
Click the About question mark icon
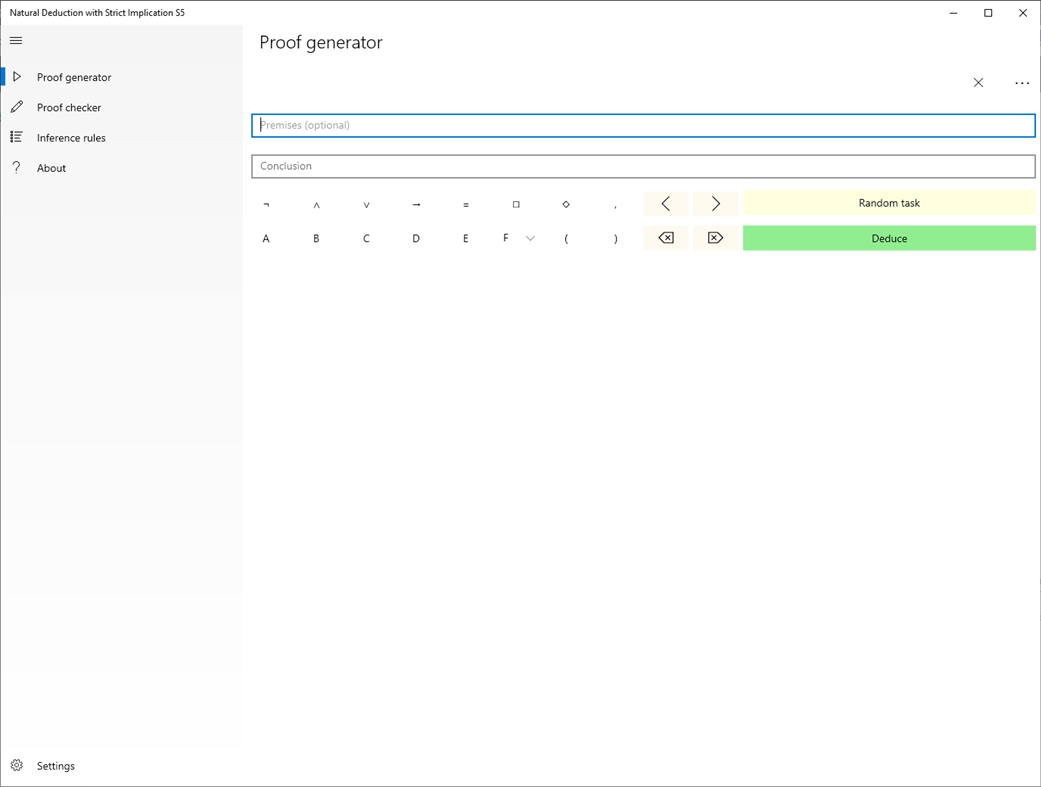pyautogui.click(x=17, y=167)
